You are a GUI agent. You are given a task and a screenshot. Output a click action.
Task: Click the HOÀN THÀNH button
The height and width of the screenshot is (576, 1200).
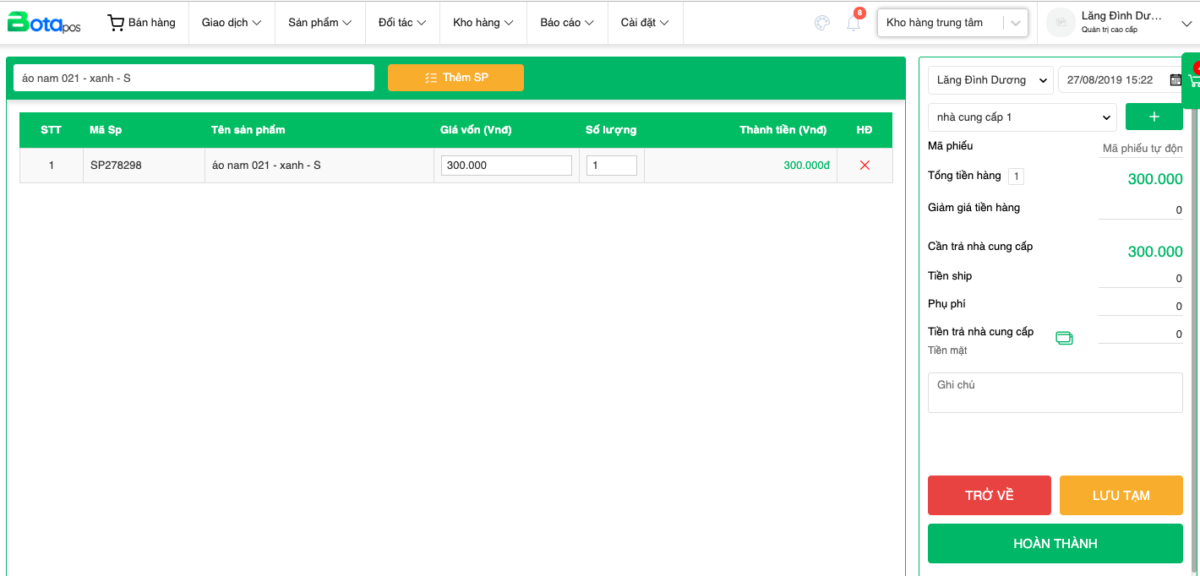pos(1054,543)
